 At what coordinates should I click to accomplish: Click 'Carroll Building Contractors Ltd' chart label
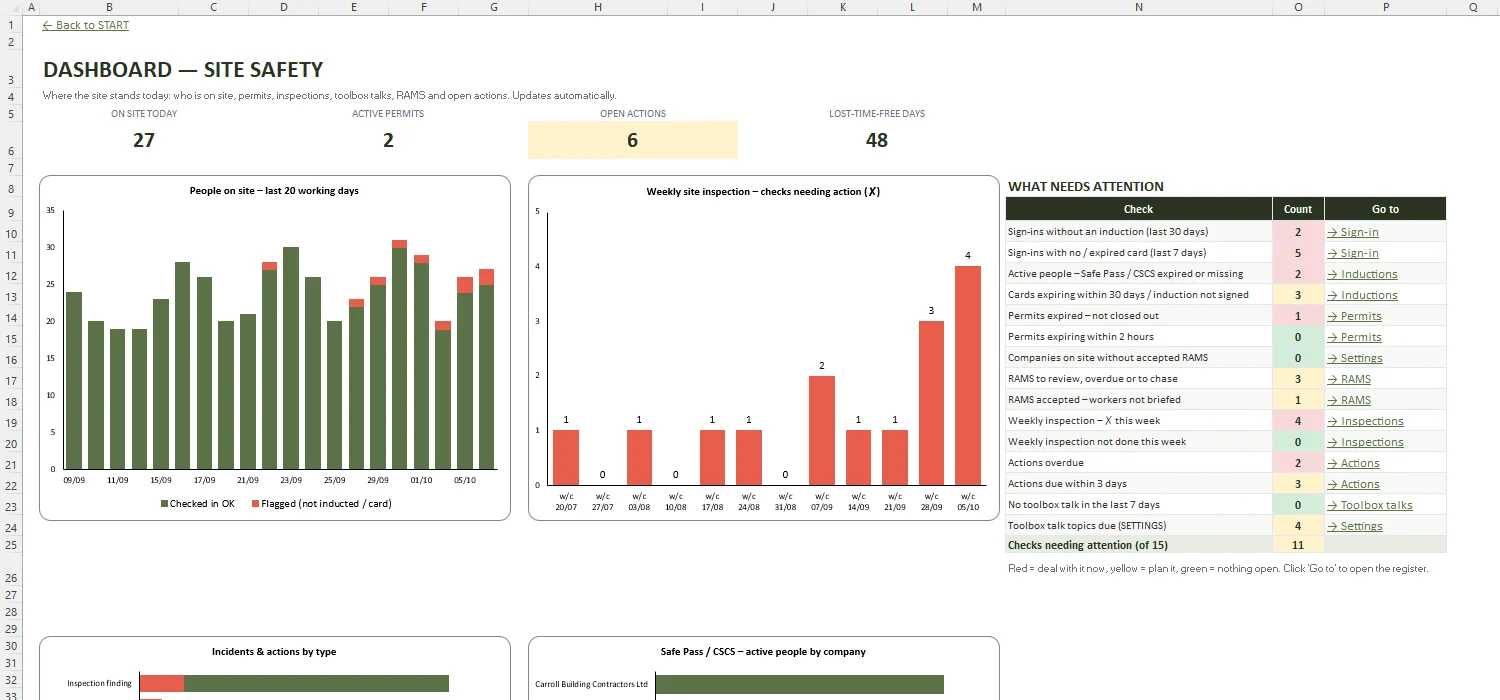coord(592,685)
